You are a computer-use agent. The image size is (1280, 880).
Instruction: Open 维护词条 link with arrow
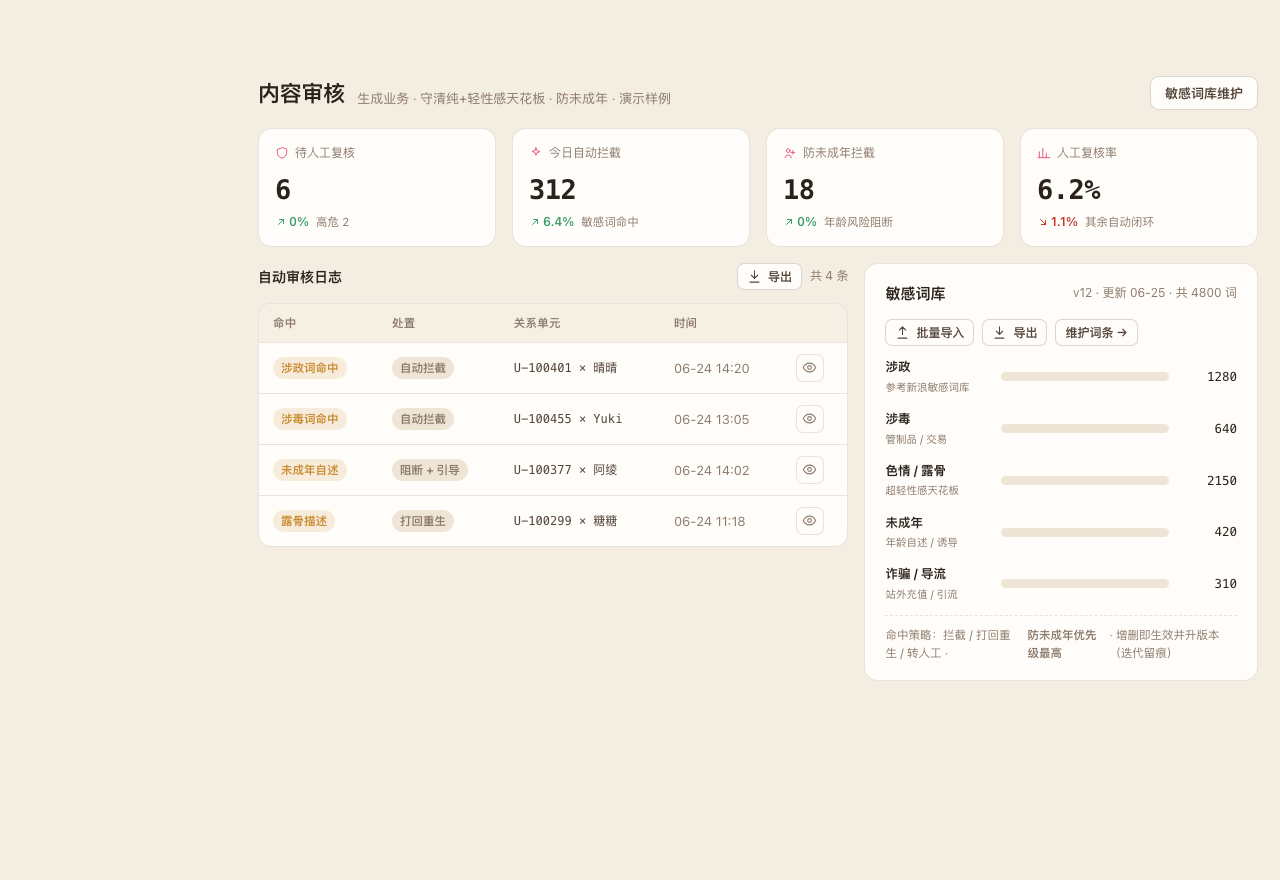(1096, 333)
